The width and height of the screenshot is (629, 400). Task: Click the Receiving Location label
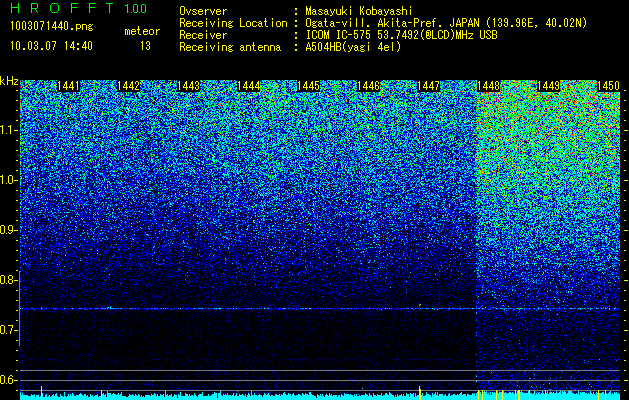[x=233, y=23]
